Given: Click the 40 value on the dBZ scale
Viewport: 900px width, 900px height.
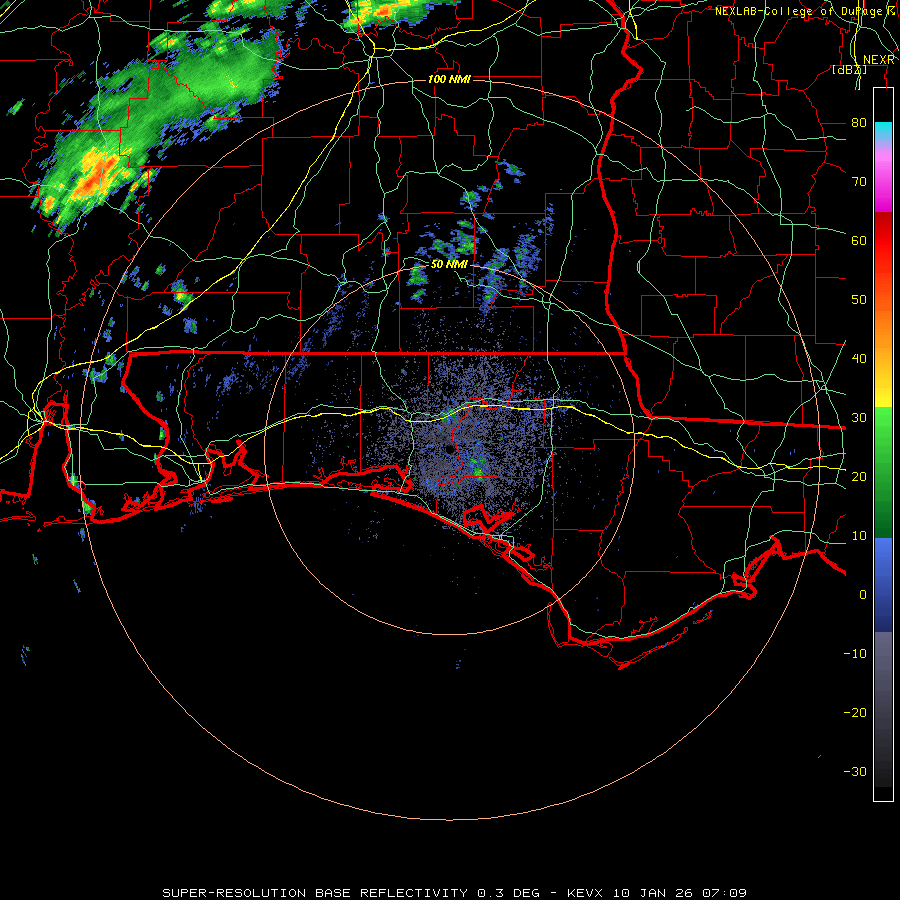Looking at the screenshot, I should tap(859, 359).
